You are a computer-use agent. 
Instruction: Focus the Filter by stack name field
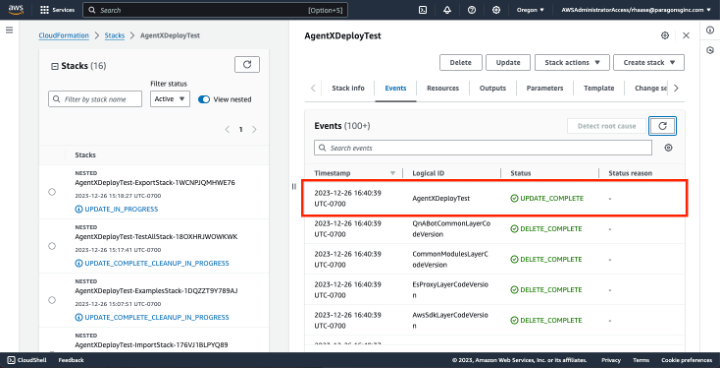95,99
